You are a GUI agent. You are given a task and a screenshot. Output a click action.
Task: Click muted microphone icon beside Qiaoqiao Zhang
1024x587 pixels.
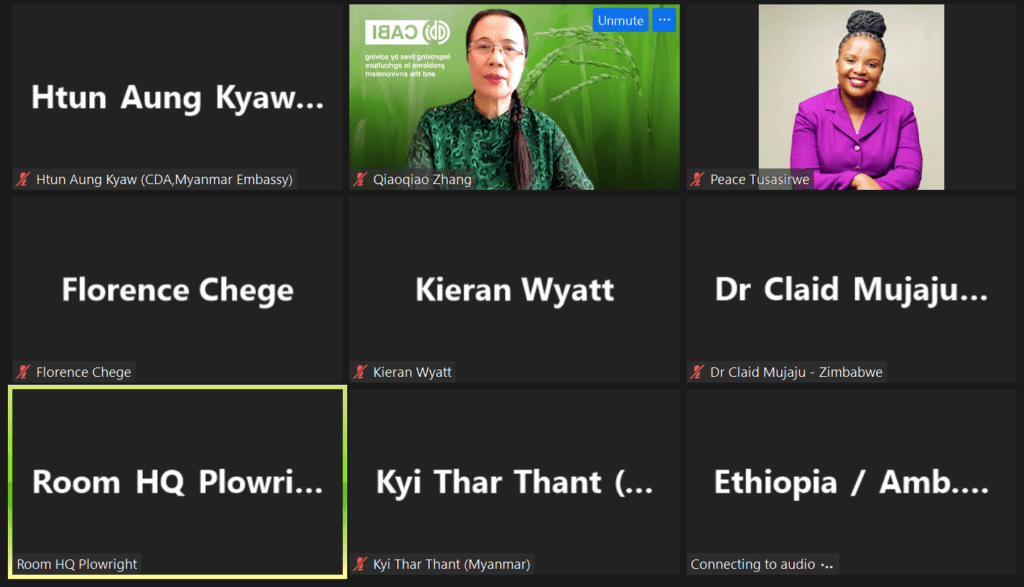pos(360,179)
